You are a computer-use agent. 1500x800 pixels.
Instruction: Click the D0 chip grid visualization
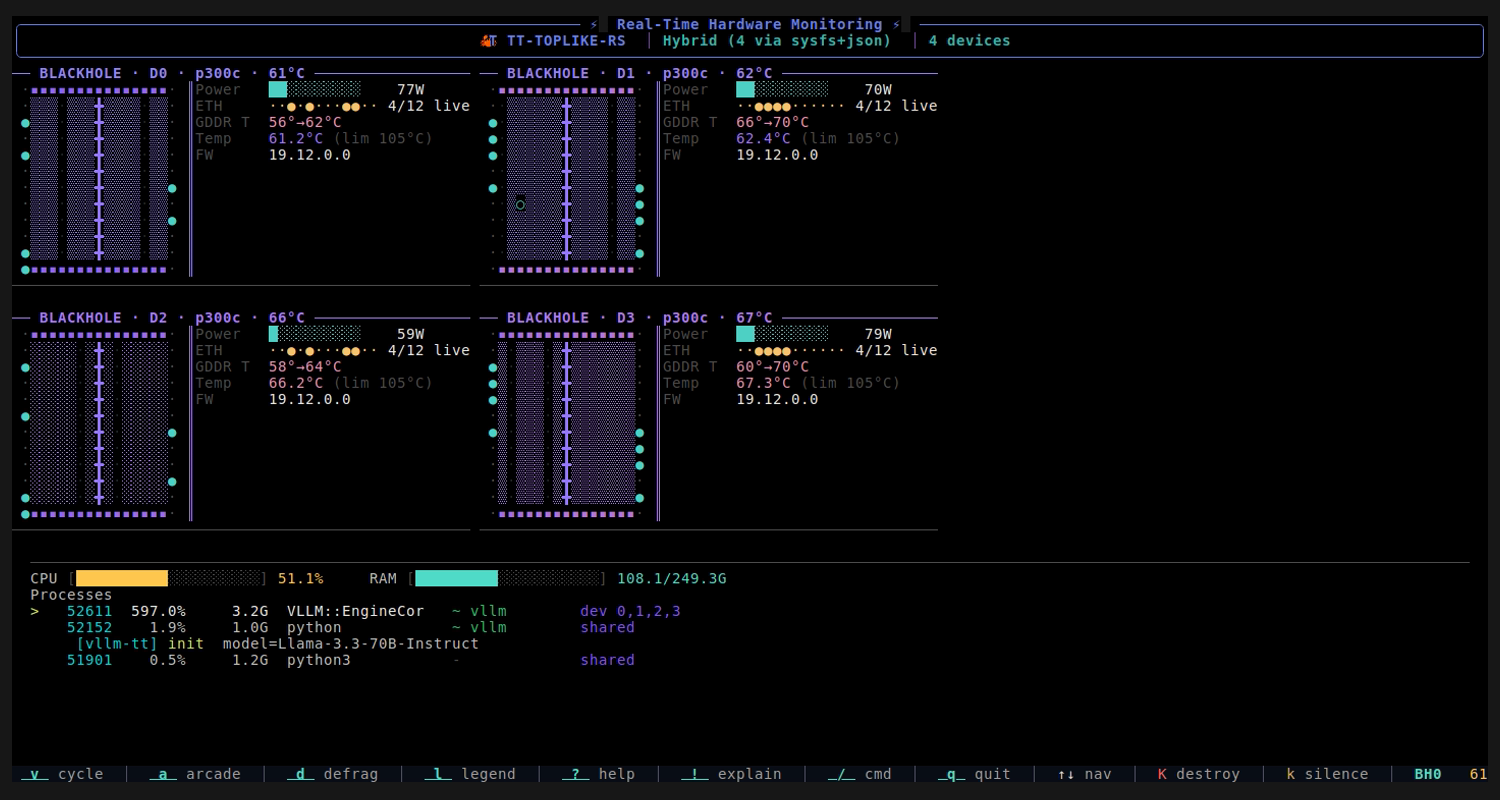coord(99,179)
